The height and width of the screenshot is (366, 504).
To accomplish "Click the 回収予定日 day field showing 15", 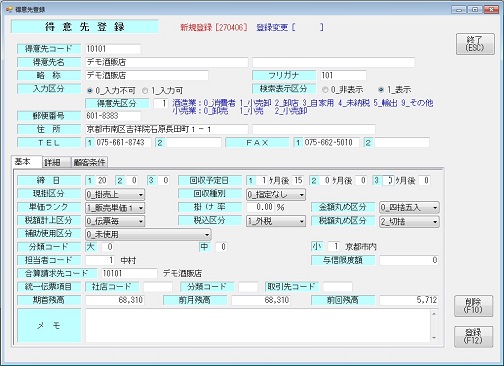I will tap(298, 181).
